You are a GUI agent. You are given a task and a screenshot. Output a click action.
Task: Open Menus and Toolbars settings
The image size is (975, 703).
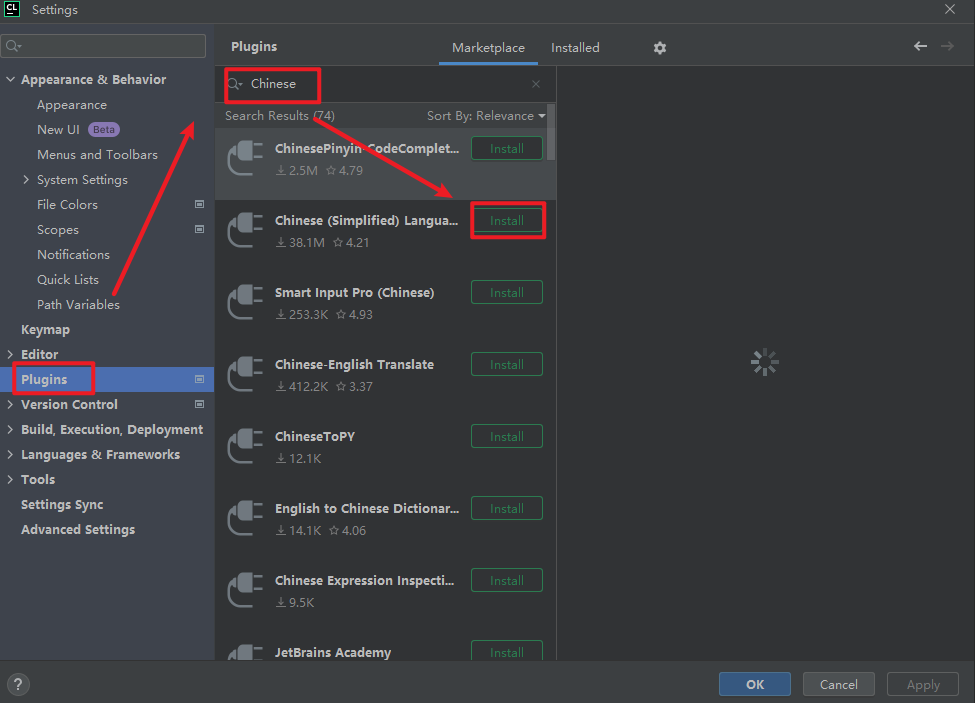coord(97,155)
